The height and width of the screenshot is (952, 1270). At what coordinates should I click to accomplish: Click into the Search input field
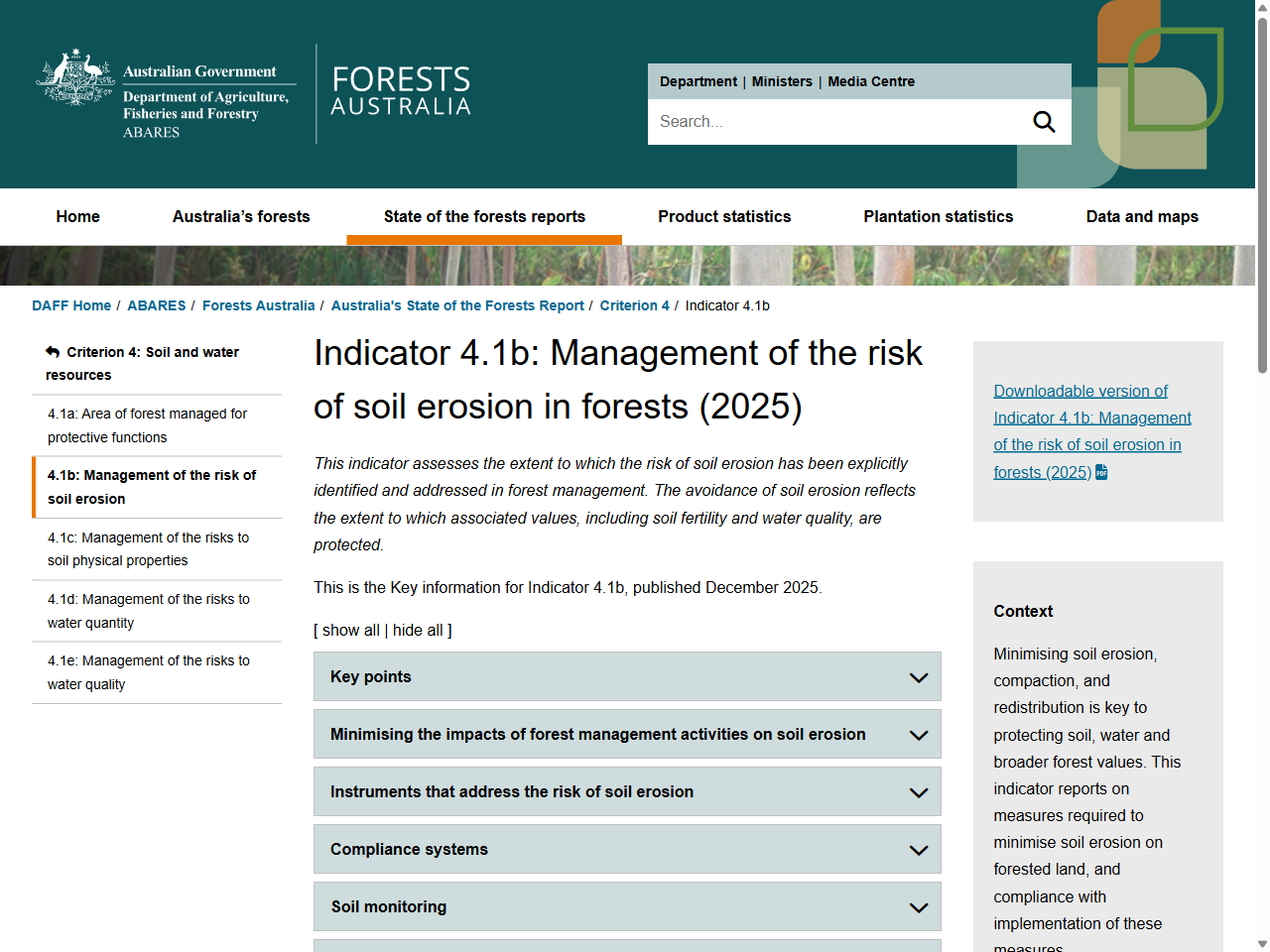pos(833,122)
